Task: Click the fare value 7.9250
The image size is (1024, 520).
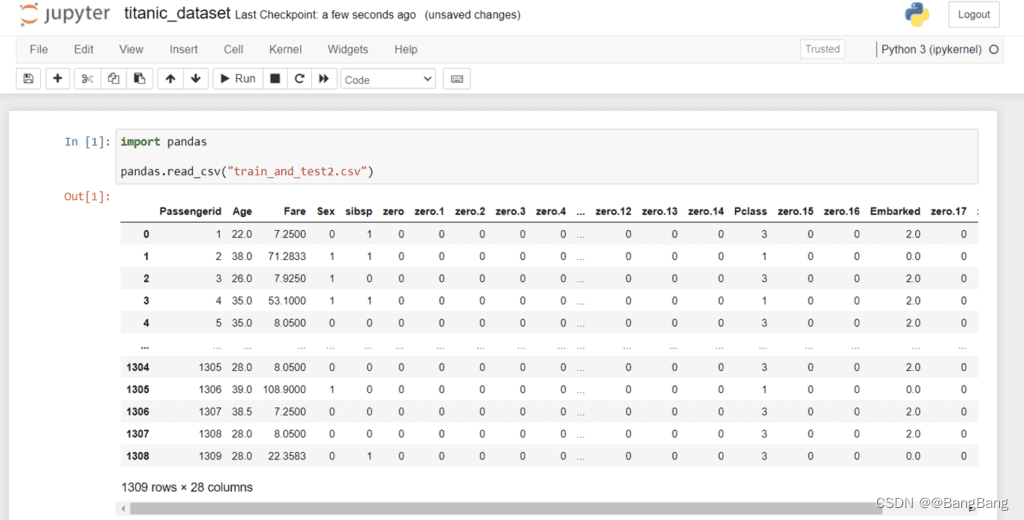Action: click(290, 278)
